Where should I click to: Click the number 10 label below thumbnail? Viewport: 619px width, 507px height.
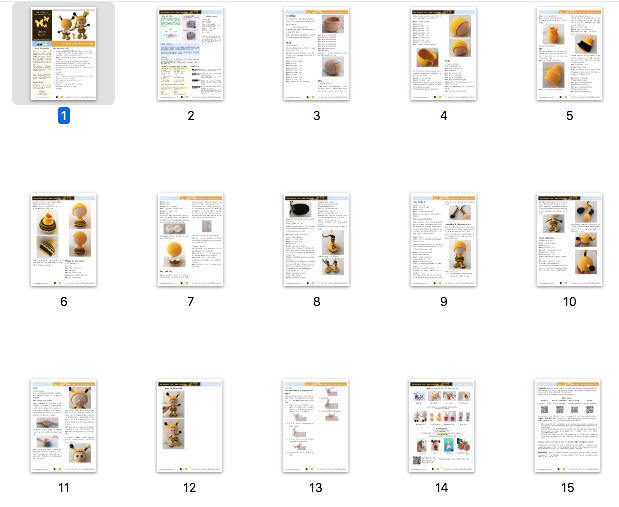click(x=569, y=302)
